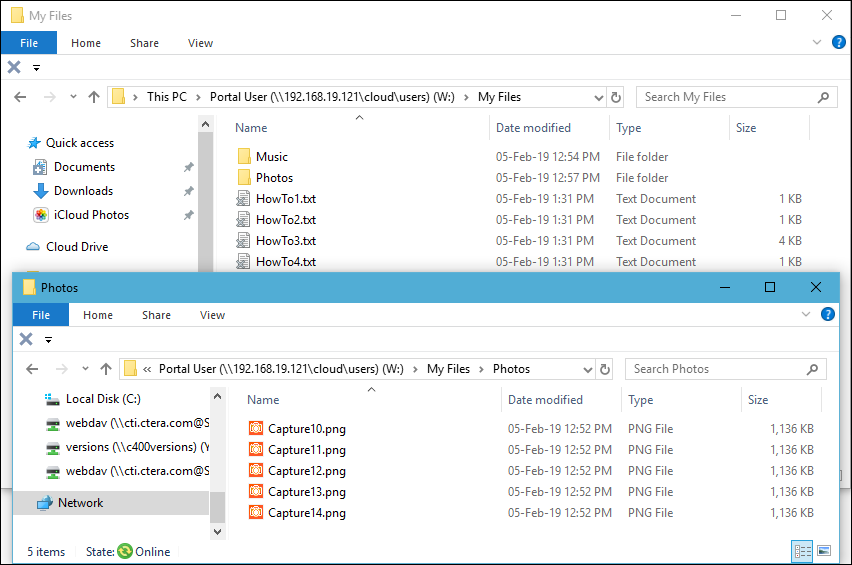Click delete X icon in My Files toolbar
The image size is (852, 565).
[14, 67]
